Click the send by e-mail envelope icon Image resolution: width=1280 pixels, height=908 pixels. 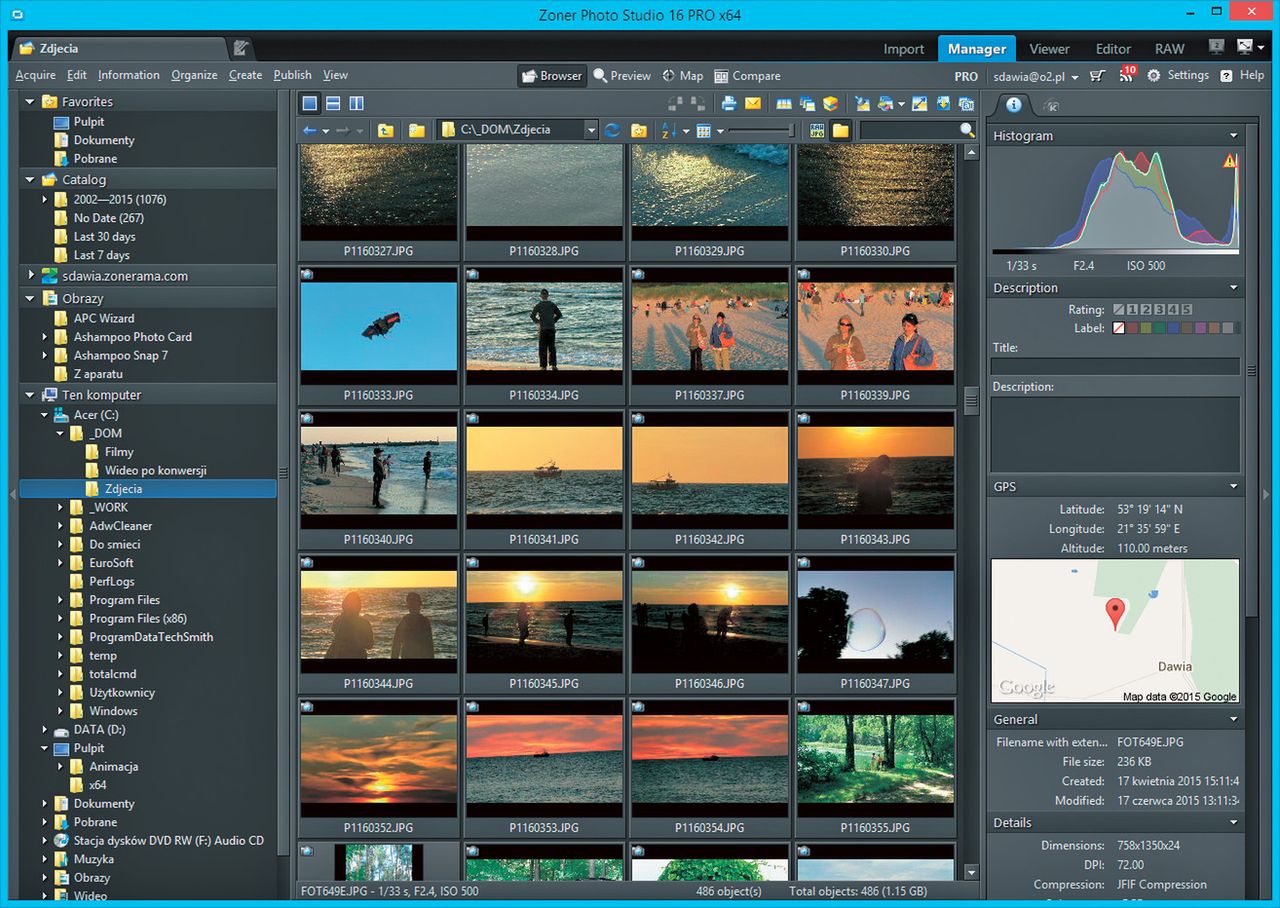(753, 103)
